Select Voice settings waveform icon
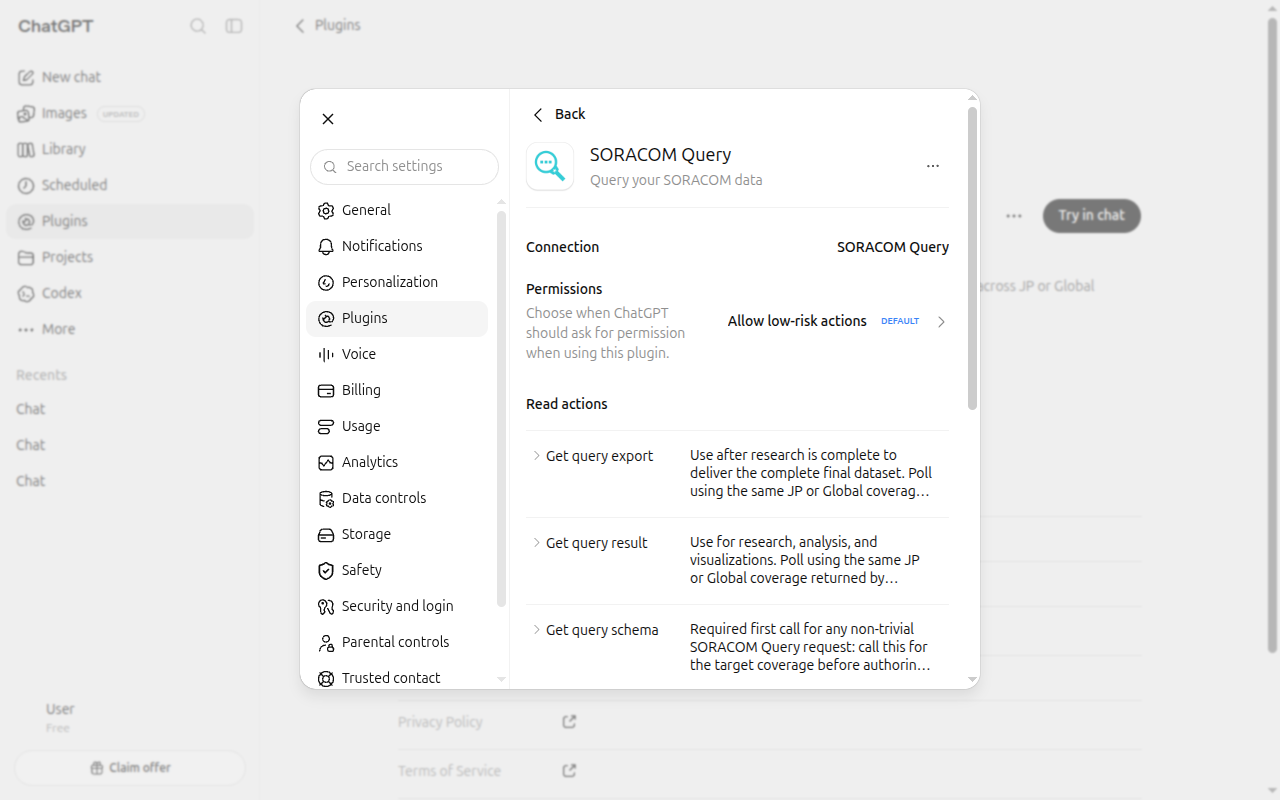Screen dimensions: 1280x800 coord(326,354)
